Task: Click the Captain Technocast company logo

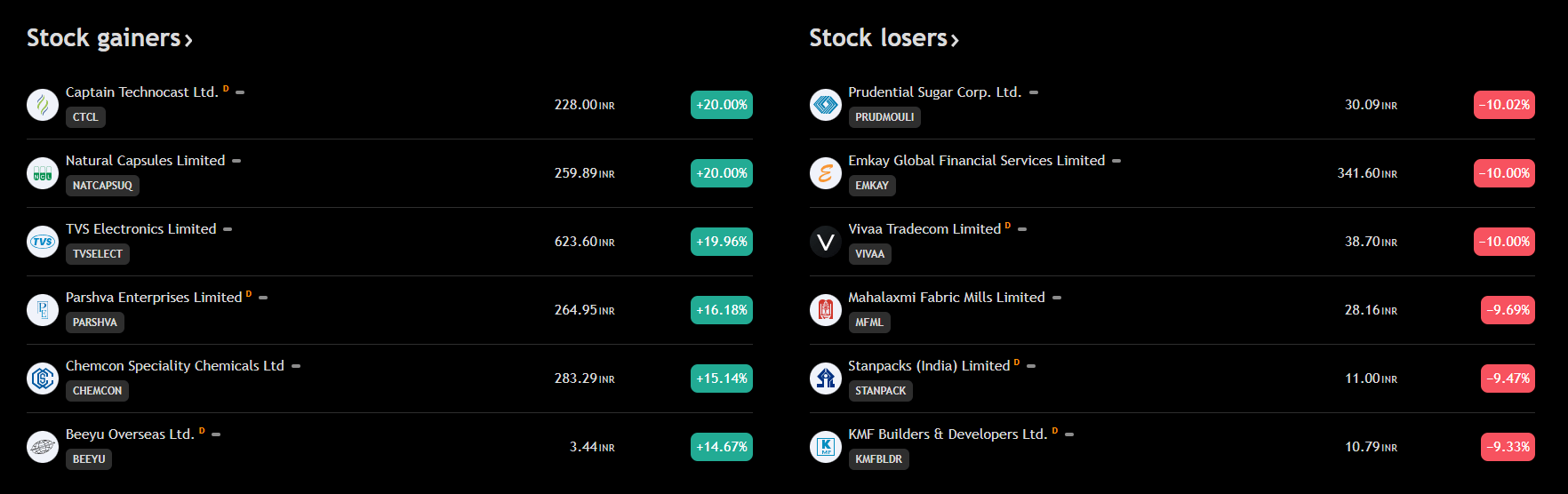Action: (x=43, y=105)
